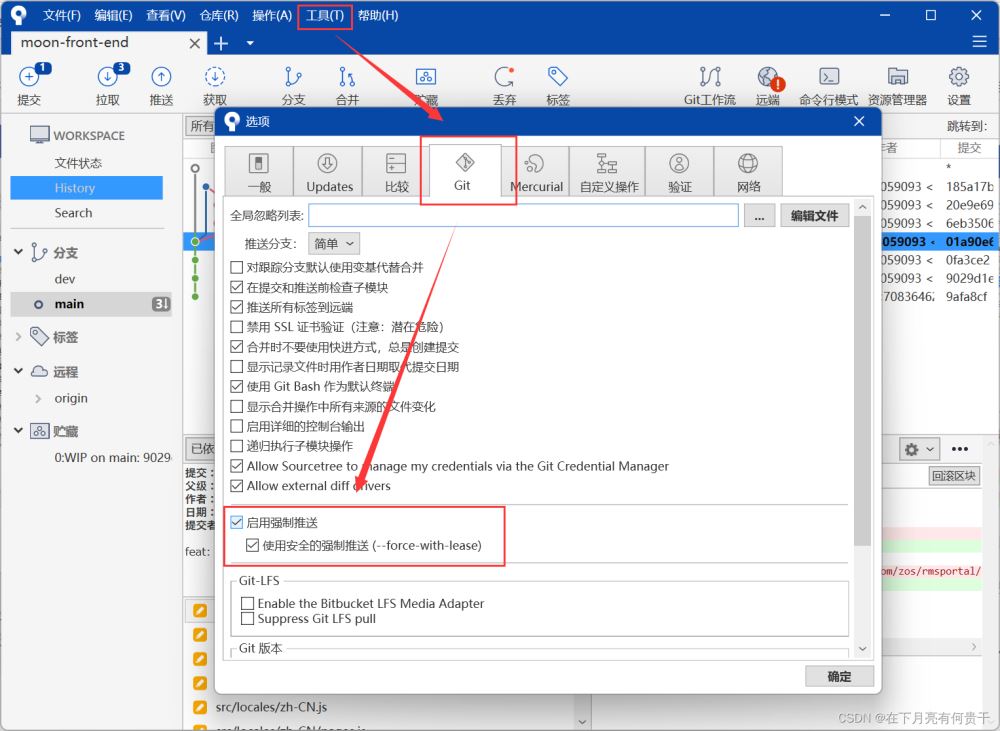Switch to the 一般 (General) options tab
Image resolution: width=1000 pixels, height=731 pixels.
pyautogui.click(x=259, y=171)
